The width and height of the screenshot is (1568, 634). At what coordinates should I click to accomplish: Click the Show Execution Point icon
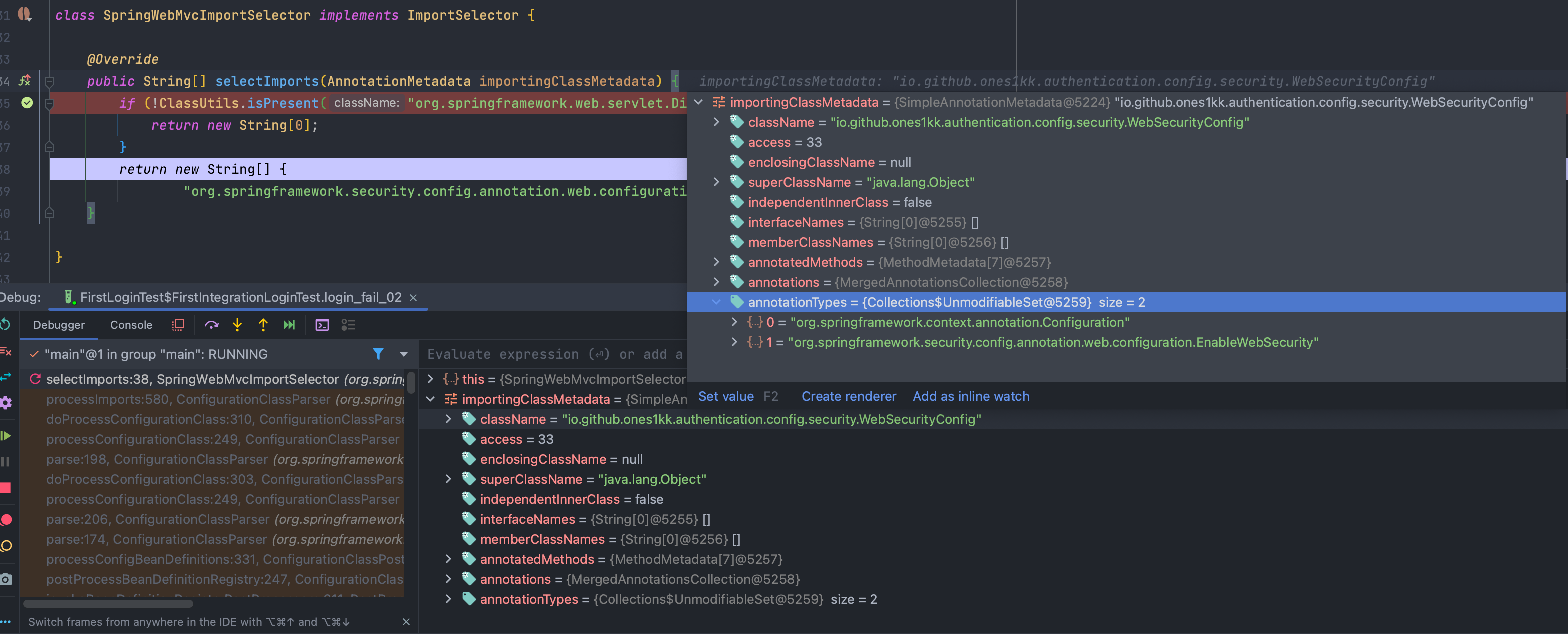178,325
